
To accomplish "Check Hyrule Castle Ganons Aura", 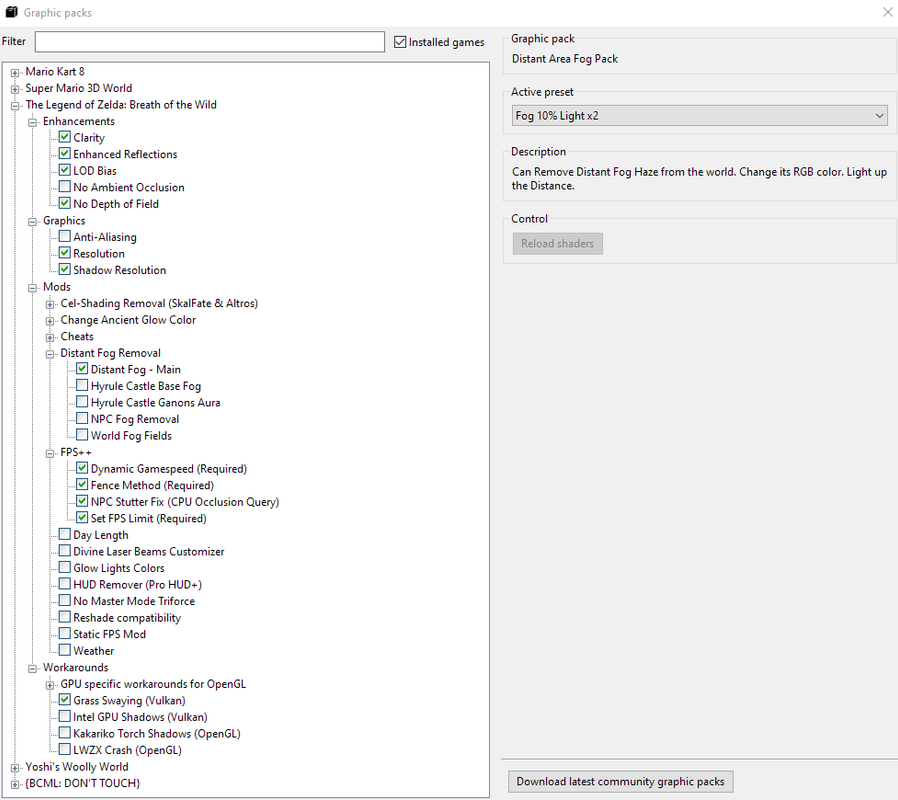I will (x=82, y=402).
